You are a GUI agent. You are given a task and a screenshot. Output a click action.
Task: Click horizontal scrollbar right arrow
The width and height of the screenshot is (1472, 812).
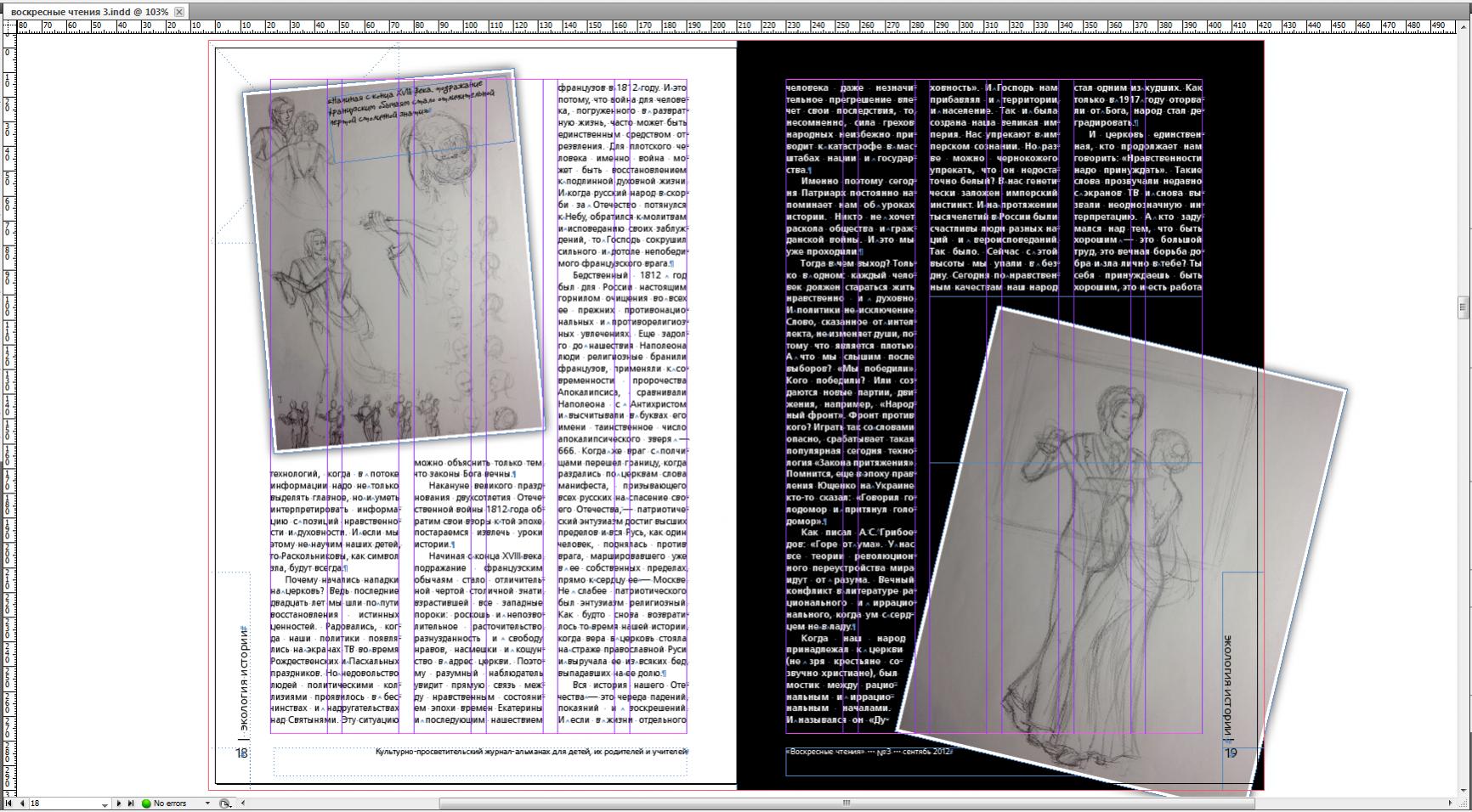pyautogui.click(x=1450, y=803)
